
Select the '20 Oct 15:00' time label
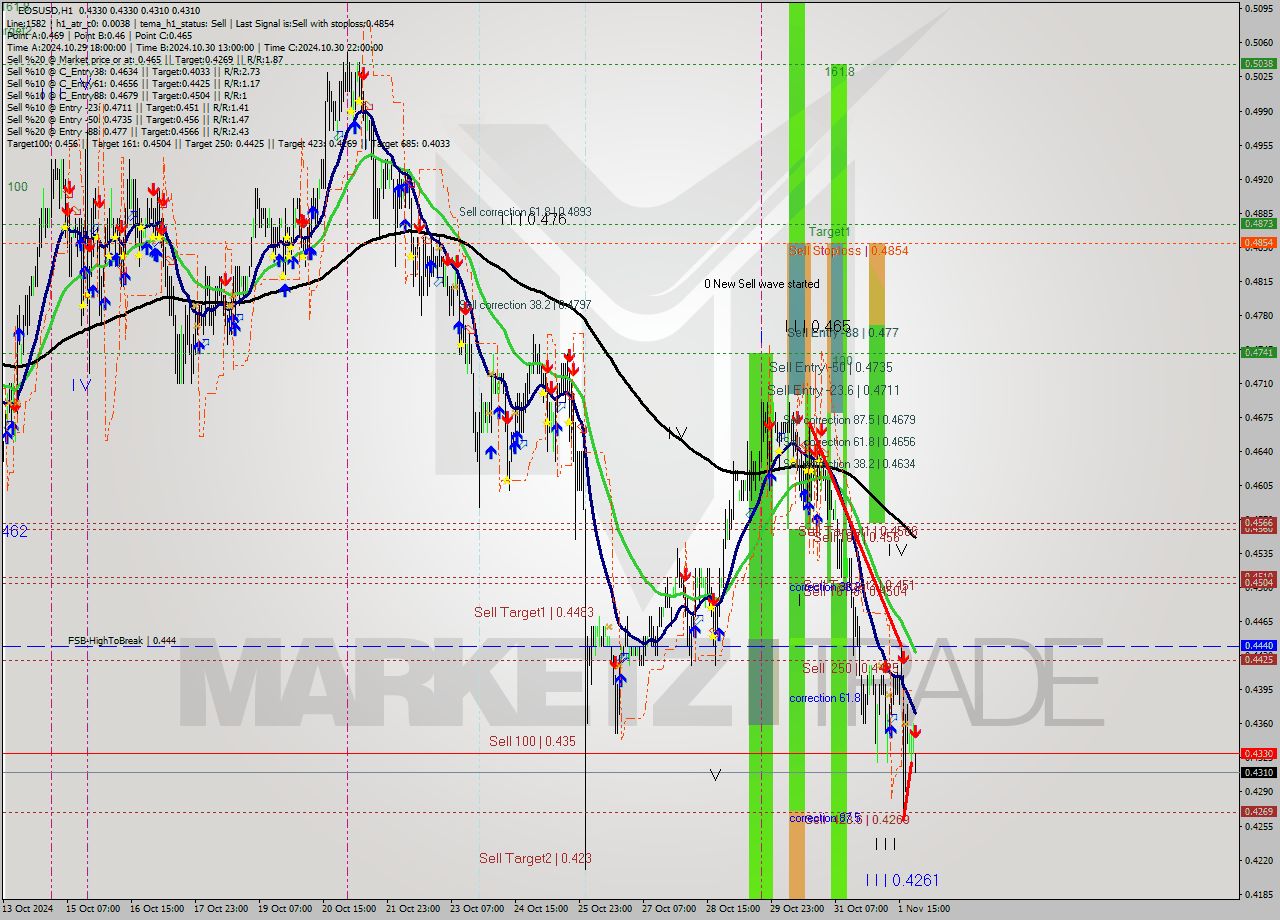[348, 909]
